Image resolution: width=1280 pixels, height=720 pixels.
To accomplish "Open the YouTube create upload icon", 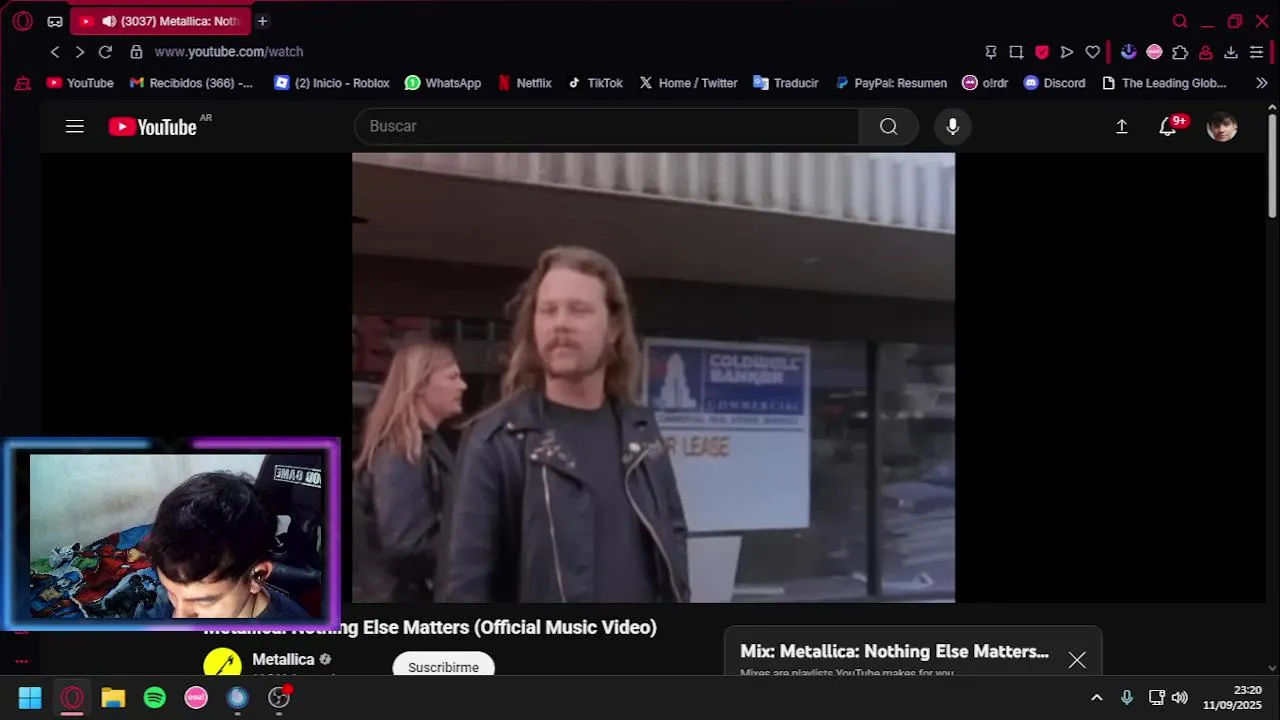I will coord(1122,126).
